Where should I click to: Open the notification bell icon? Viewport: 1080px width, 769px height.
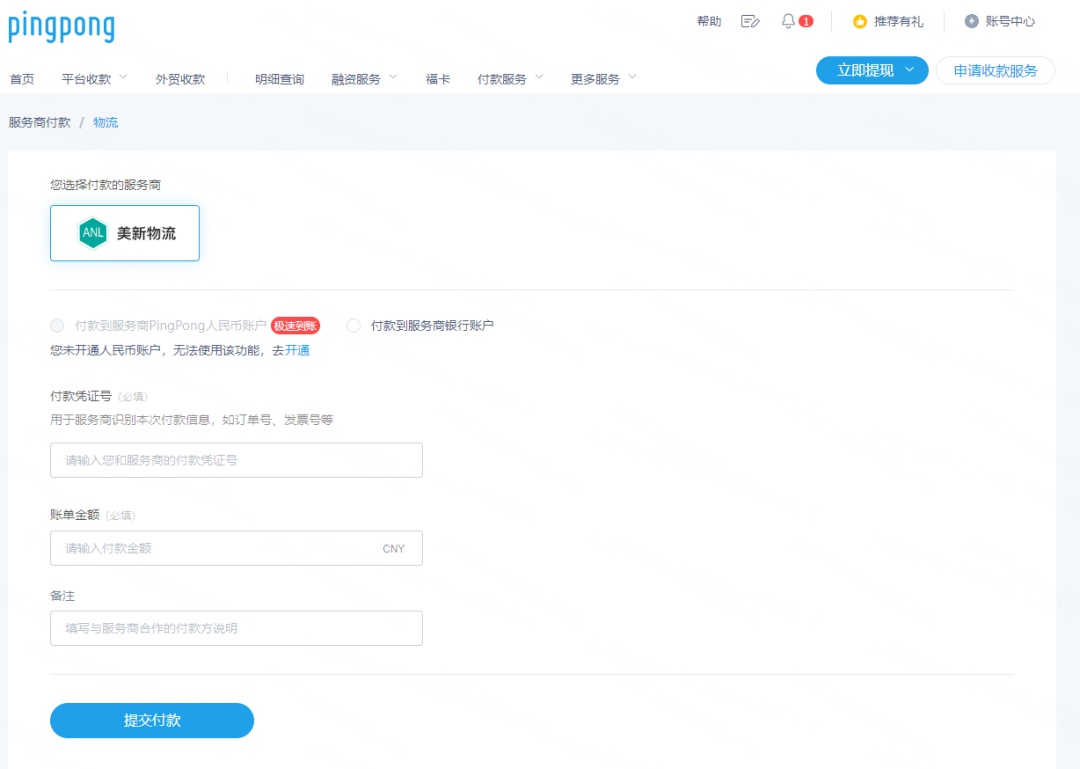click(x=788, y=21)
